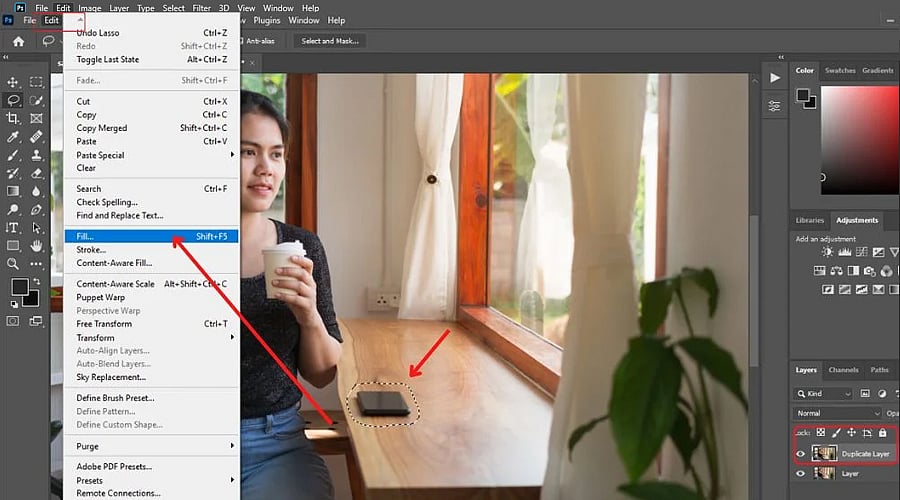The width and height of the screenshot is (900, 500).
Task: Open the Lasso tool preset picker
Action: pos(52,41)
